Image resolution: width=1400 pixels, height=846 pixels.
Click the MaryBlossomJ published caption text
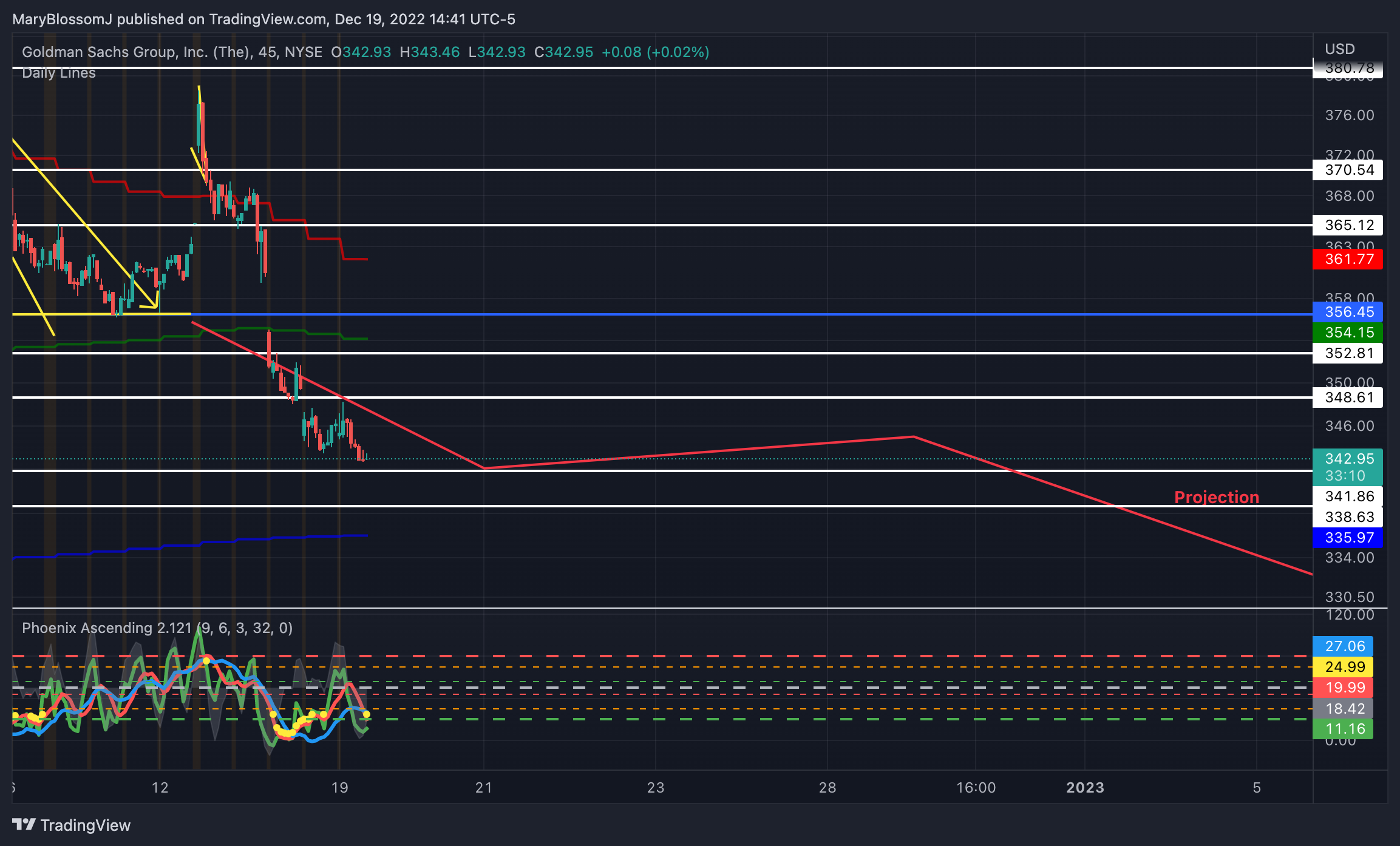[263, 19]
